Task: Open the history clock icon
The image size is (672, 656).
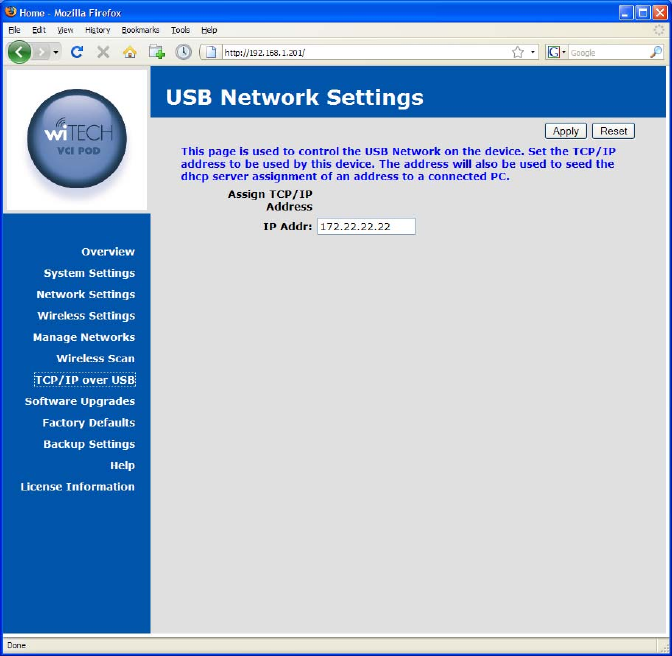Action: (x=183, y=52)
